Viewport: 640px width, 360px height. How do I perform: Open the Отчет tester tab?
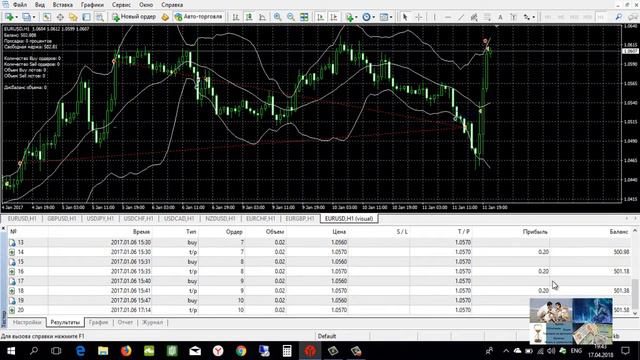125,322
